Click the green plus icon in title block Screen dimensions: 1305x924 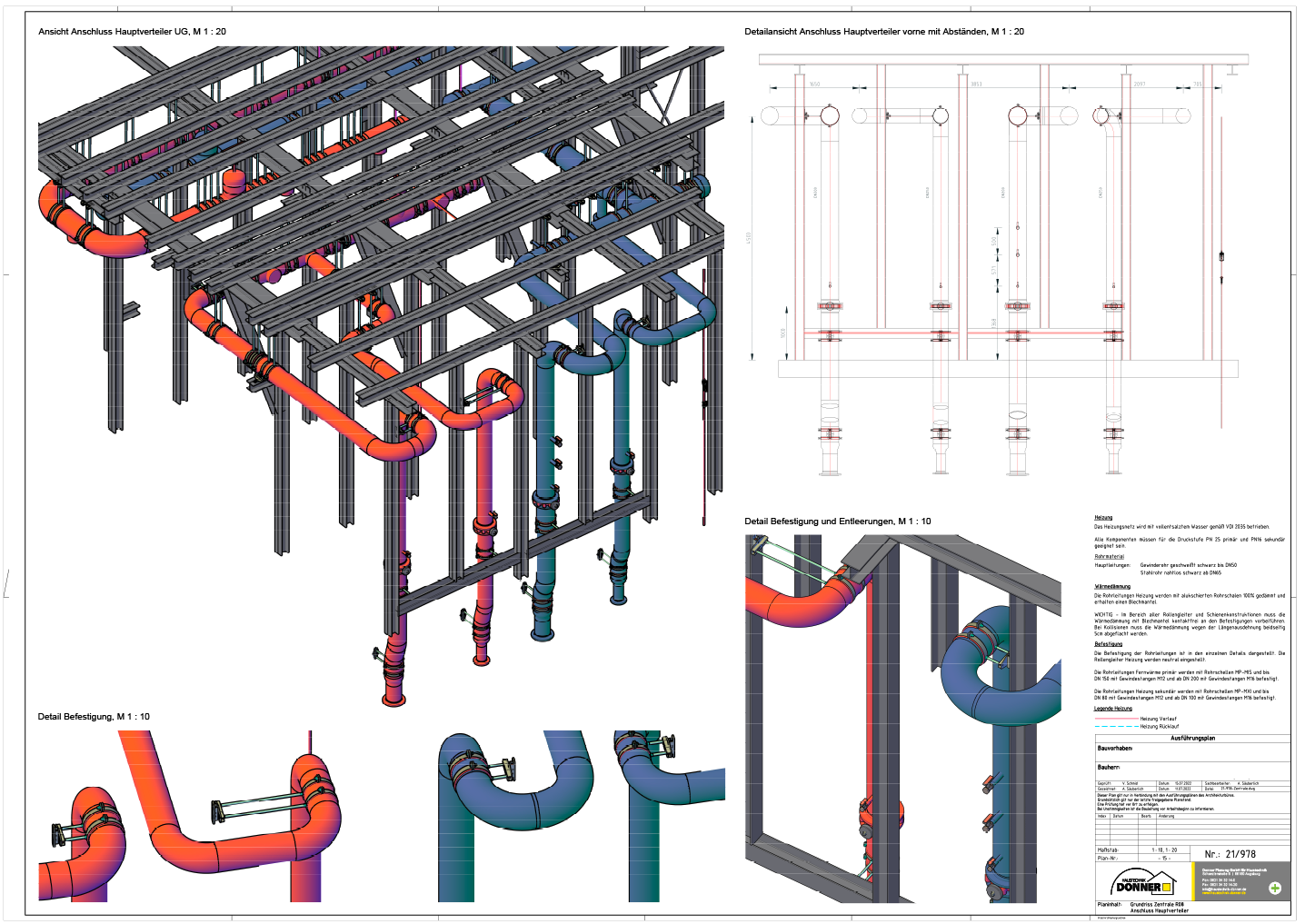tap(1274, 888)
